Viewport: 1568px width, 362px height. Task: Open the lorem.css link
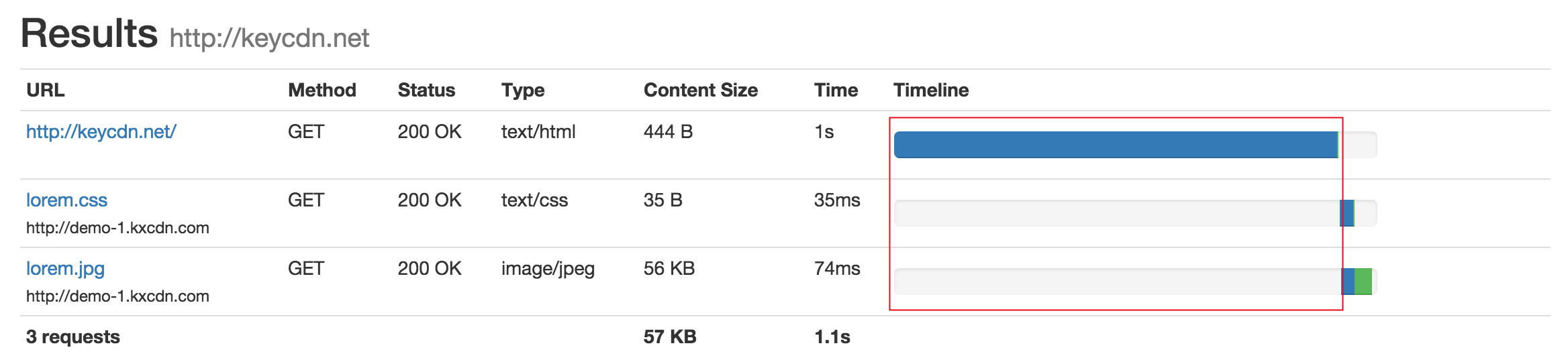click(66, 200)
